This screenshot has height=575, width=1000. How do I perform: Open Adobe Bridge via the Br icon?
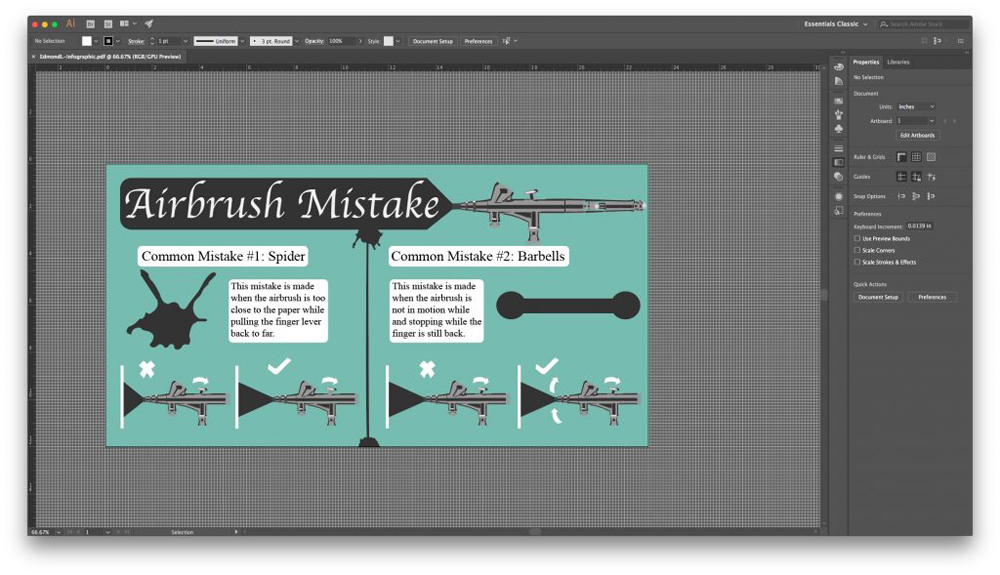tap(91, 24)
